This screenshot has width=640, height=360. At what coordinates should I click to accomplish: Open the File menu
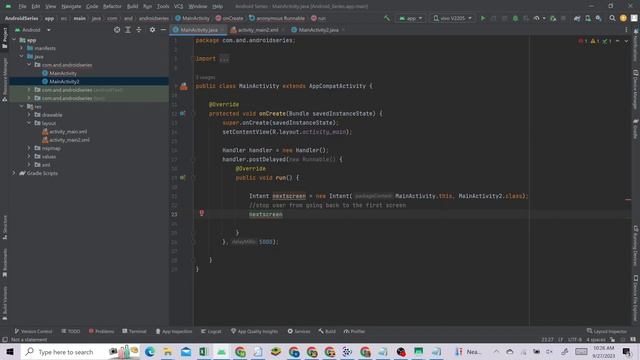pos(22,6)
